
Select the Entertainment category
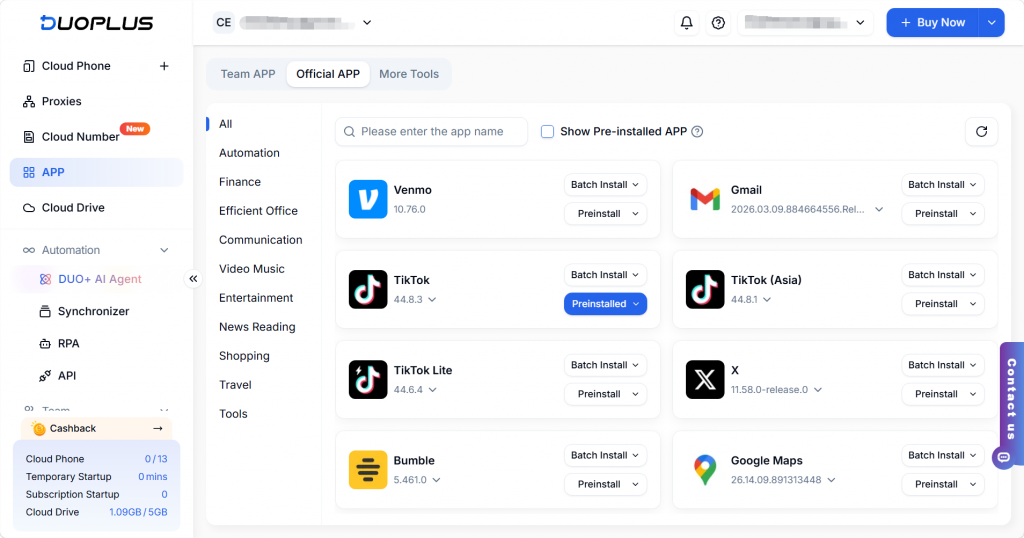(256, 298)
